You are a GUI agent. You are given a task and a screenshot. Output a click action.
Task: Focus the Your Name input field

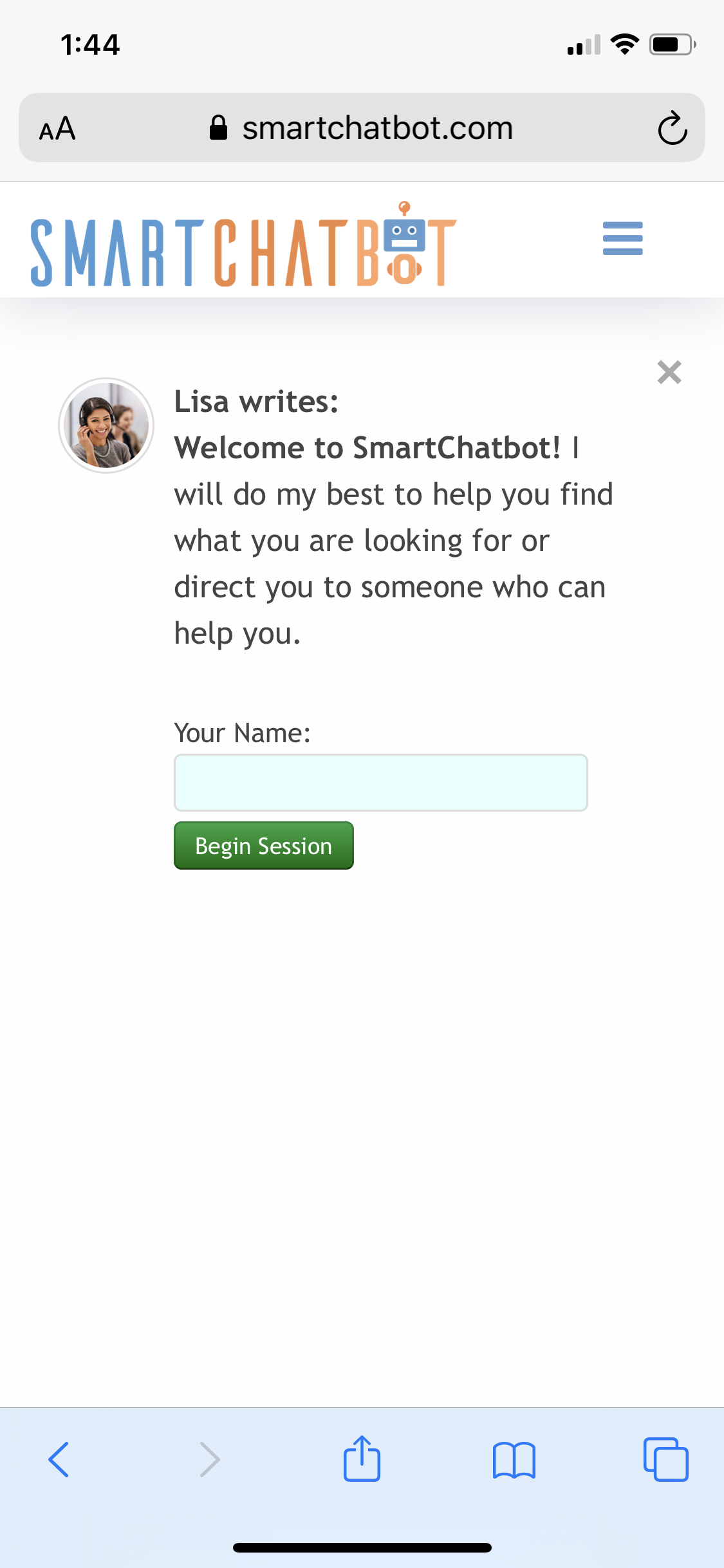(x=381, y=783)
